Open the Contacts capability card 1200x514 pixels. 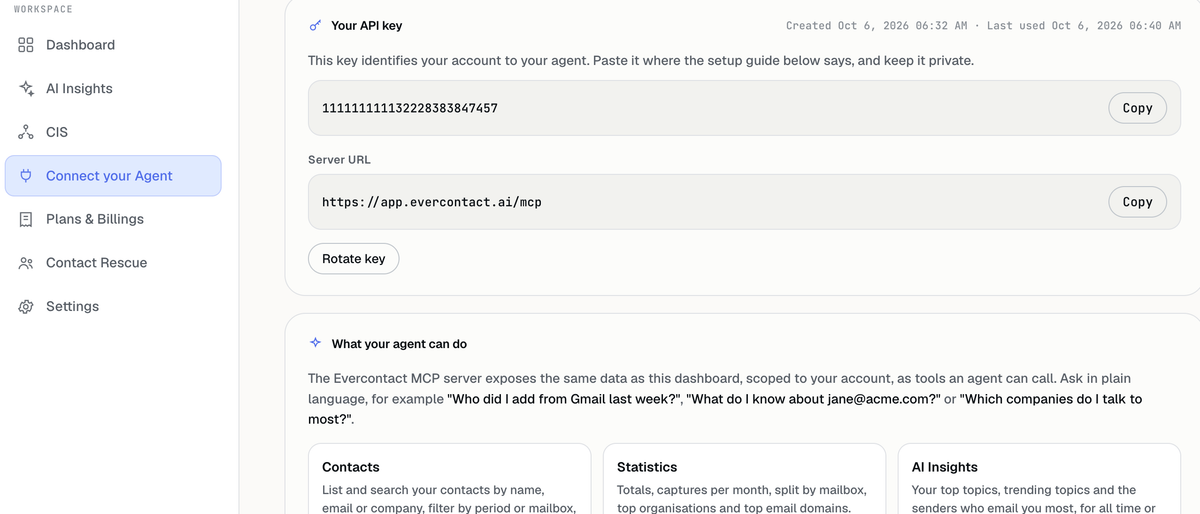449,479
